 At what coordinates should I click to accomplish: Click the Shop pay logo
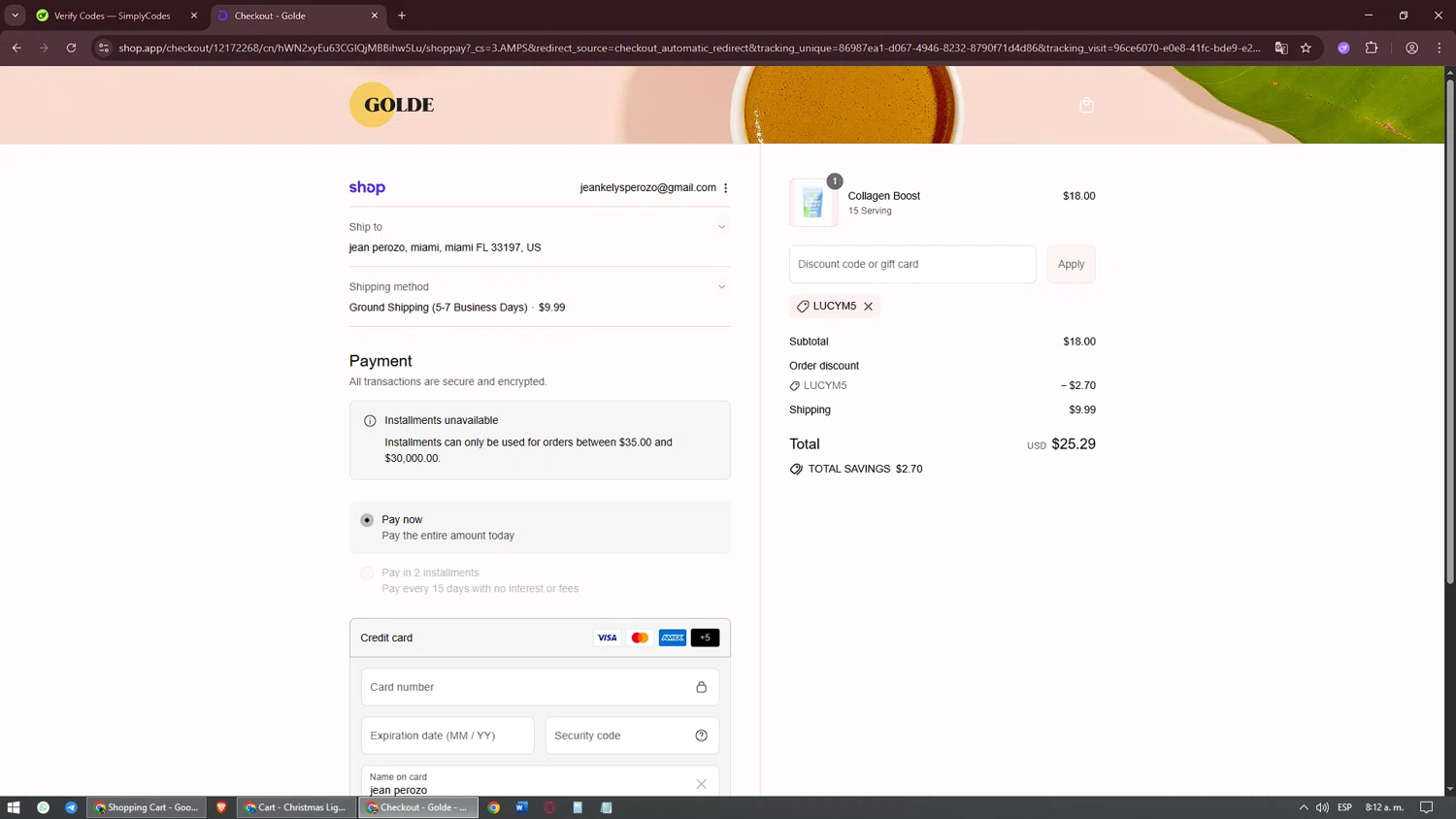367,188
